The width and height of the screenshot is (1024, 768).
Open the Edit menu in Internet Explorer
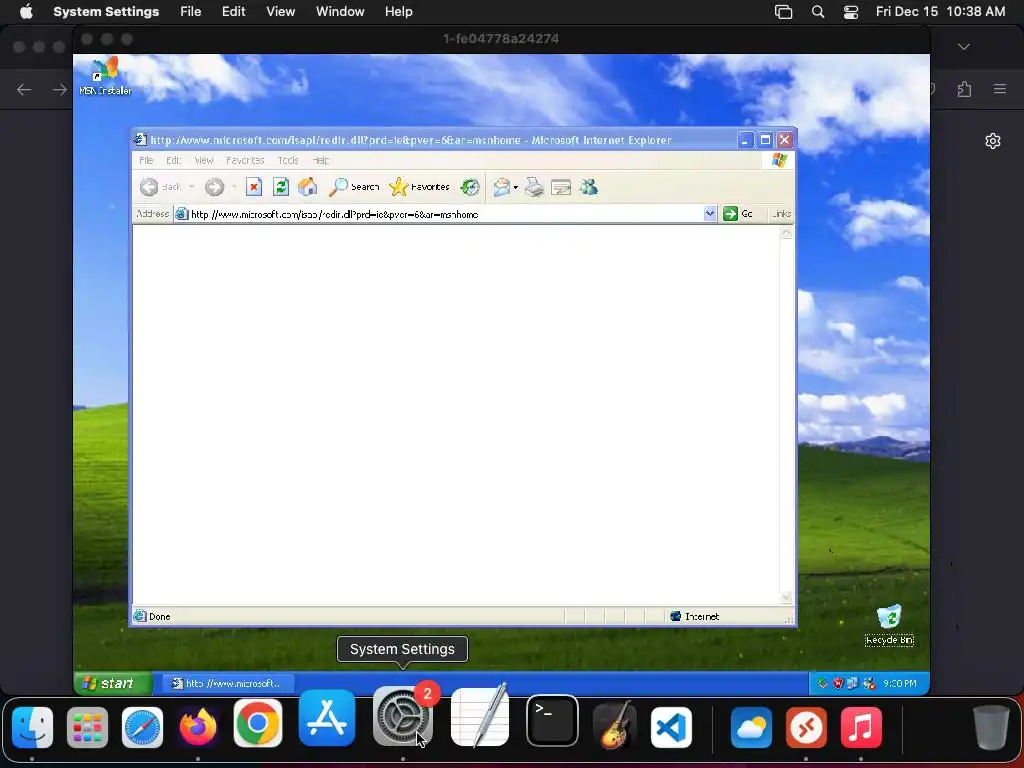coord(173,160)
